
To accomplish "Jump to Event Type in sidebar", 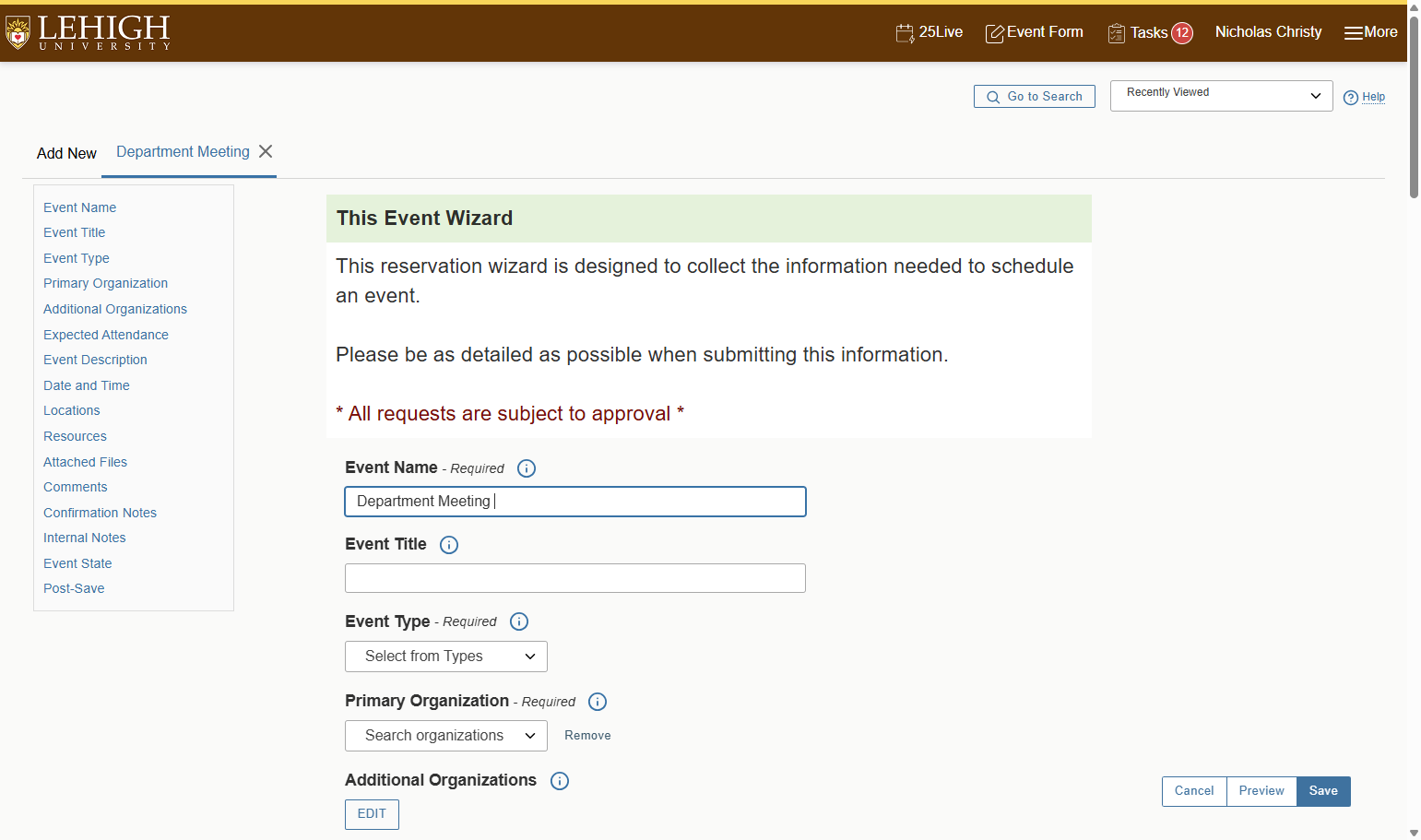I will 77,258.
